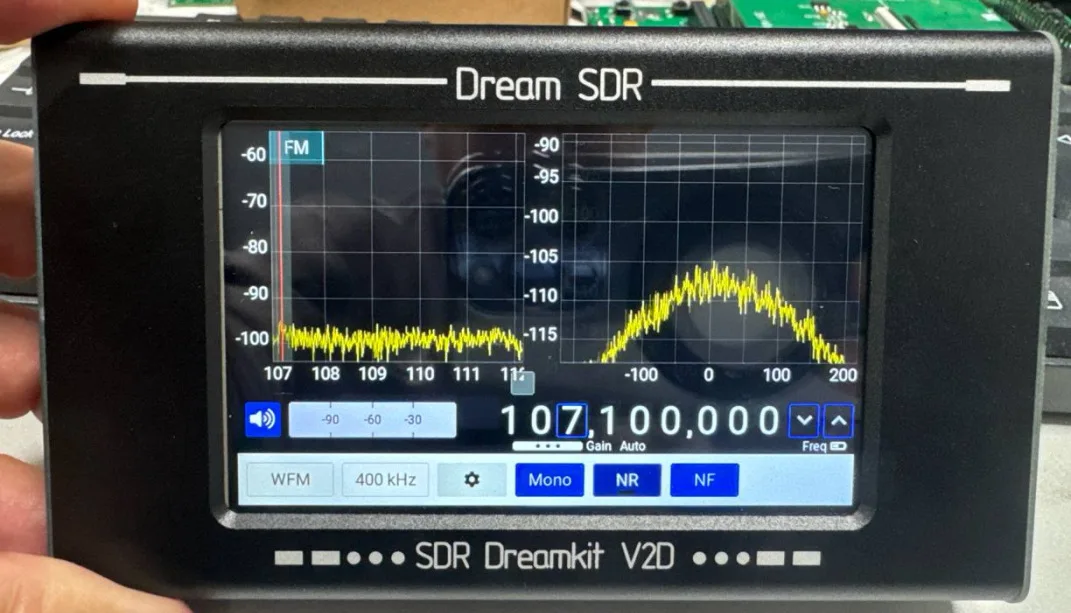Viewport: 1071px width, 613px height.
Task: Select the FM band label on the spectrum
Action: pyautogui.click(x=296, y=148)
